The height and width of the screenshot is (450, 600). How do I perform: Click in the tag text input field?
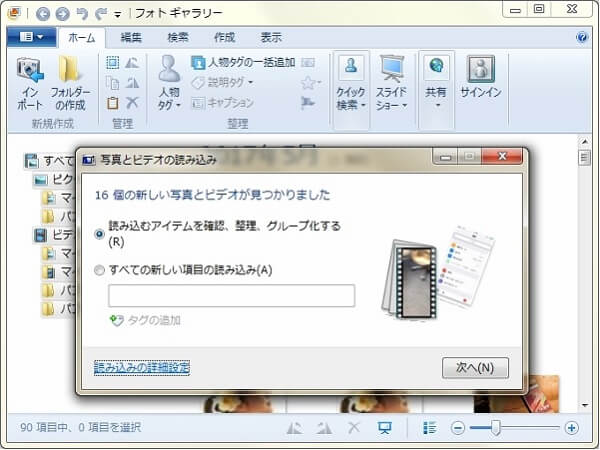coord(232,295)
